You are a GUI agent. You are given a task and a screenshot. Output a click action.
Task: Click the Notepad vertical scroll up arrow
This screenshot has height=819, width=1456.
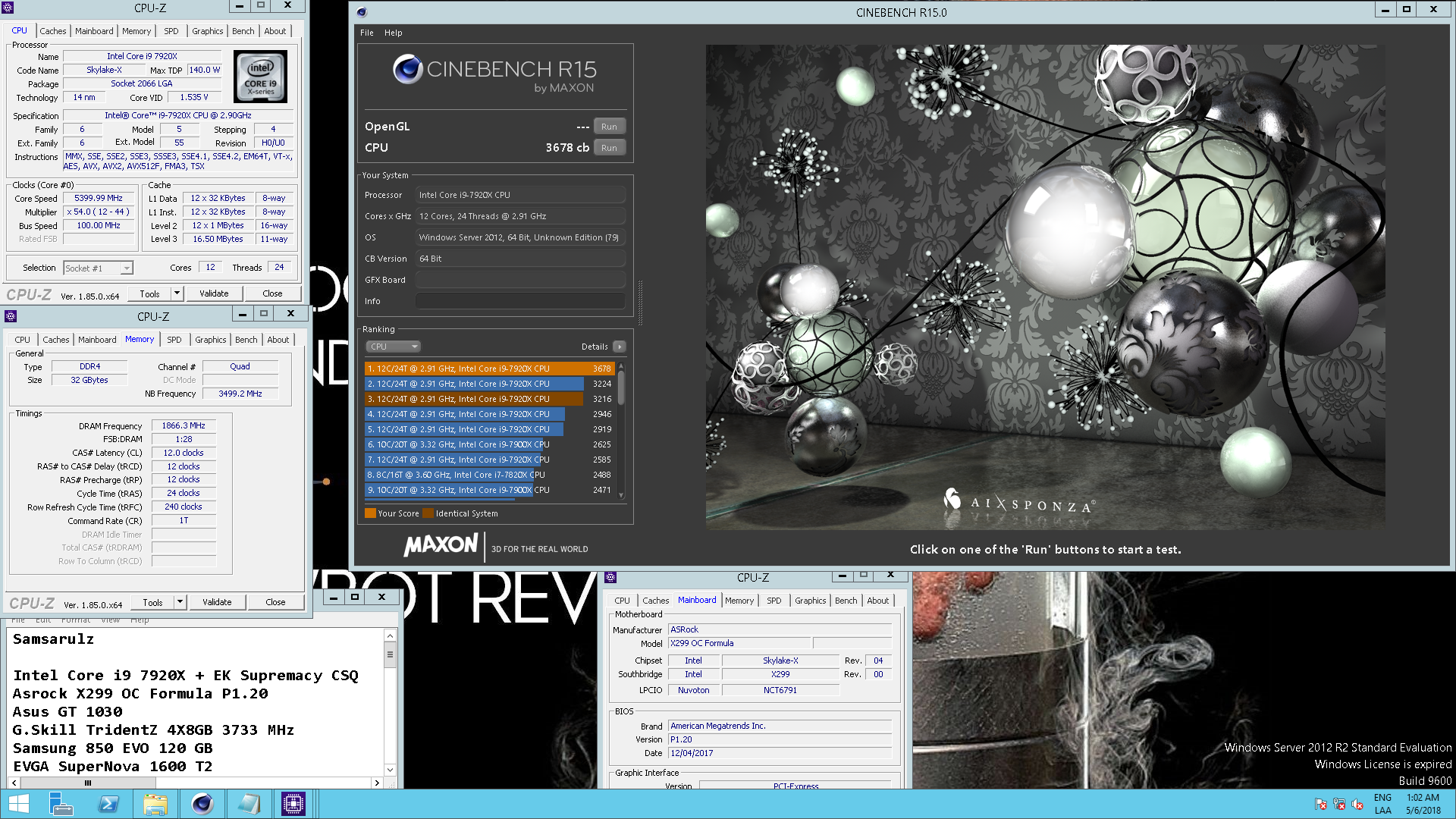[390, 635]
